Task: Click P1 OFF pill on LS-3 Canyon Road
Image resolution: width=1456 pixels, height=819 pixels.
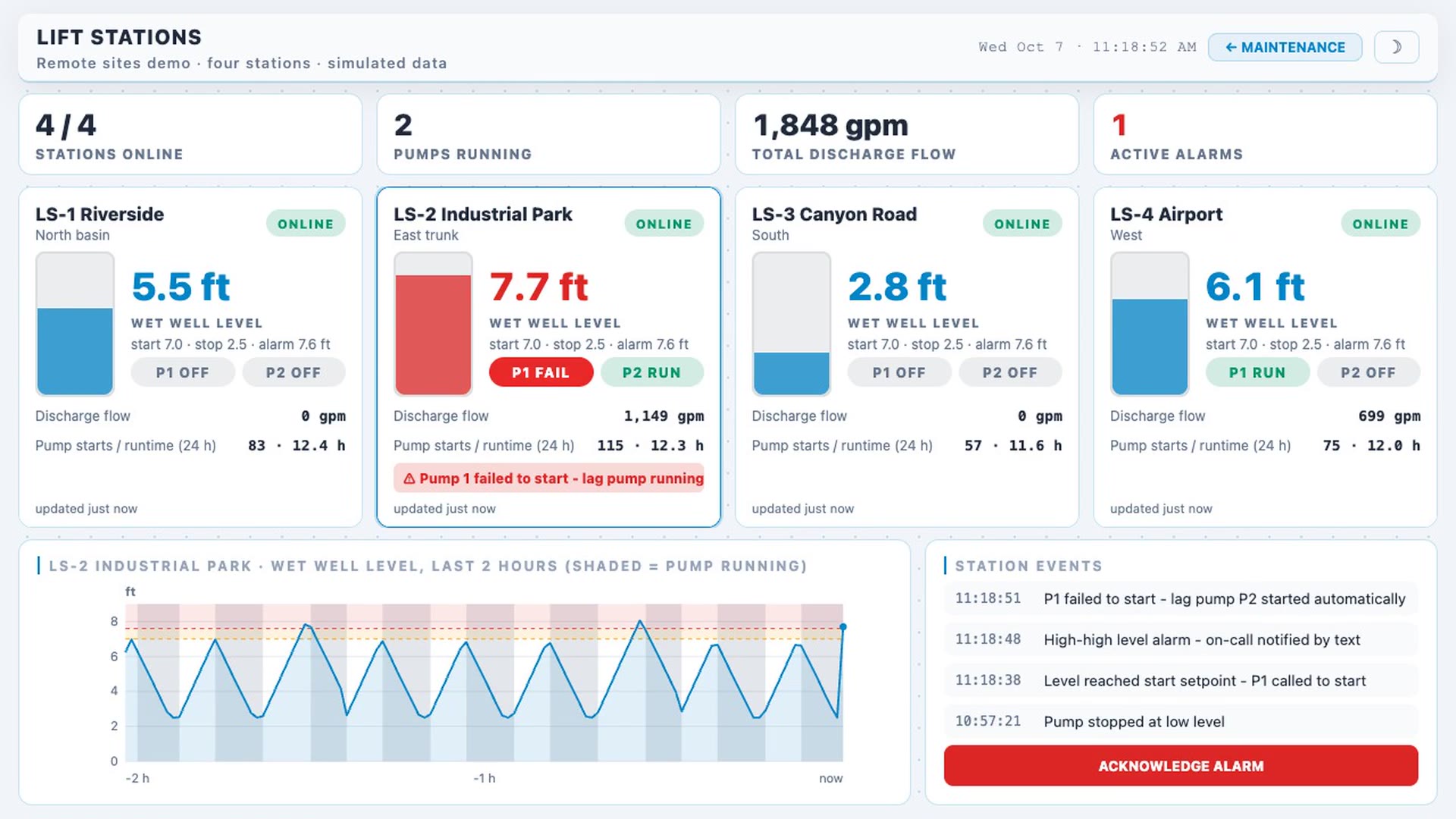Action: 899,372
